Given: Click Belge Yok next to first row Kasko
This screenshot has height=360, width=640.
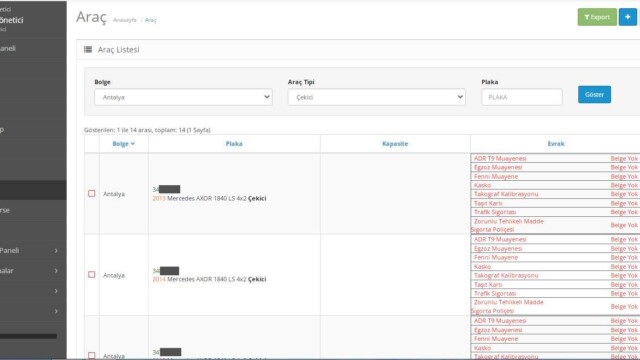Looking at the screenshot, I should click(624, 185).
